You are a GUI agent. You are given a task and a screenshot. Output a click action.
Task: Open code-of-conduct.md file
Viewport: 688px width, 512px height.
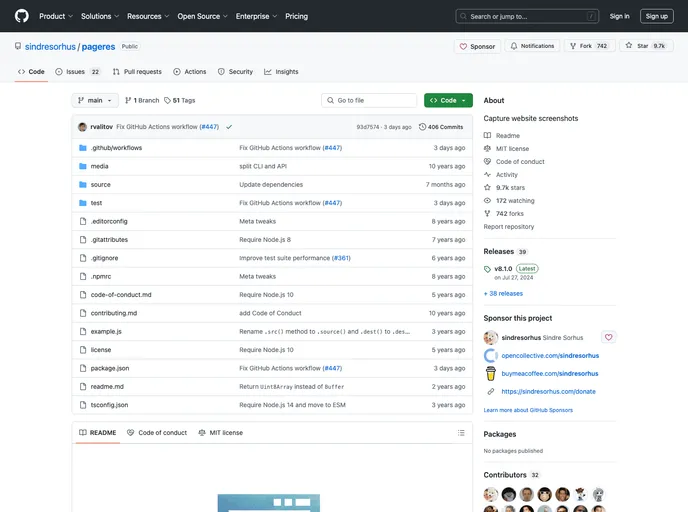point(121,295)
